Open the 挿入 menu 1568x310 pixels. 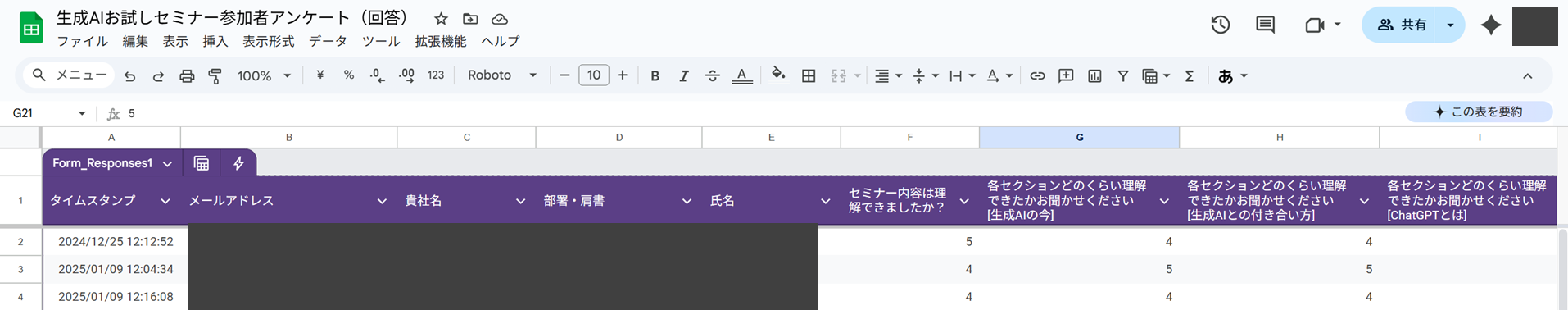pyautogui.click(x=215, y=41)
